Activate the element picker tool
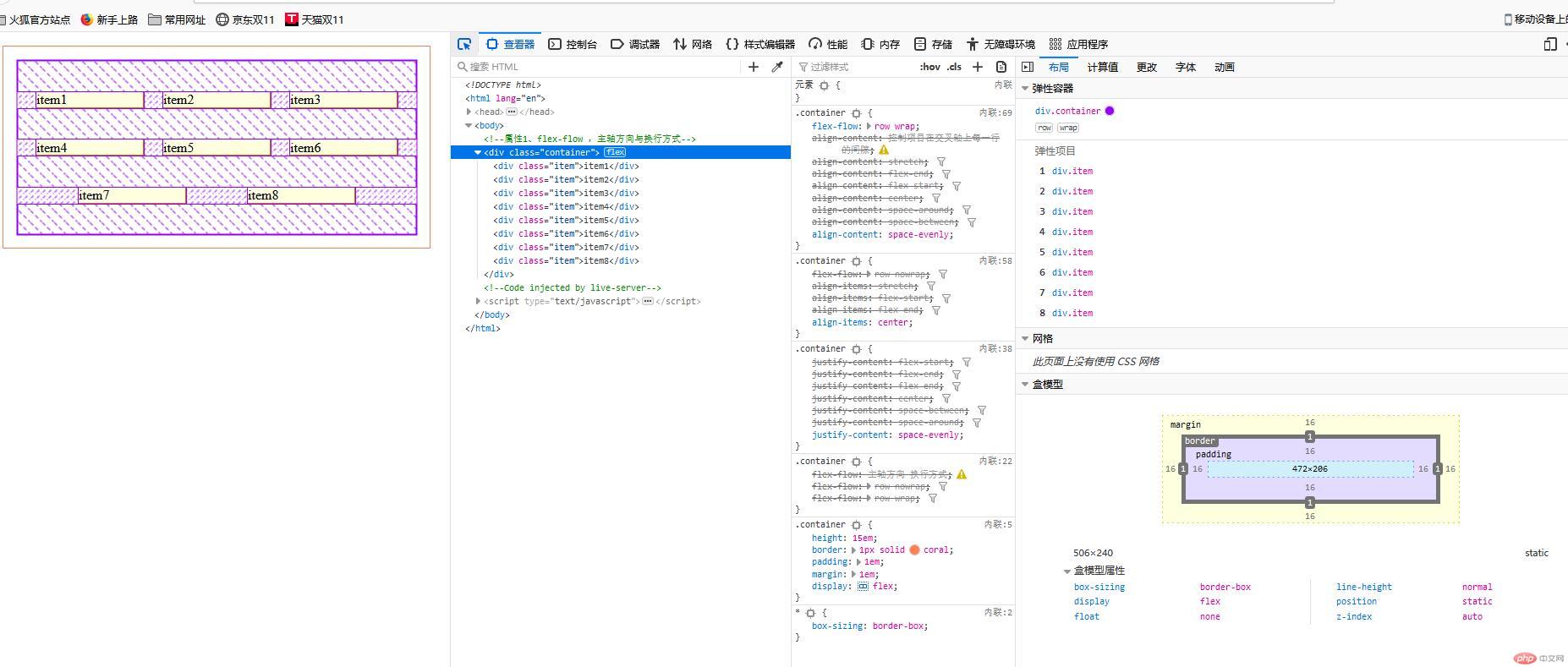Viewport: 1568px width, 667px height. [x=464, y=44]
